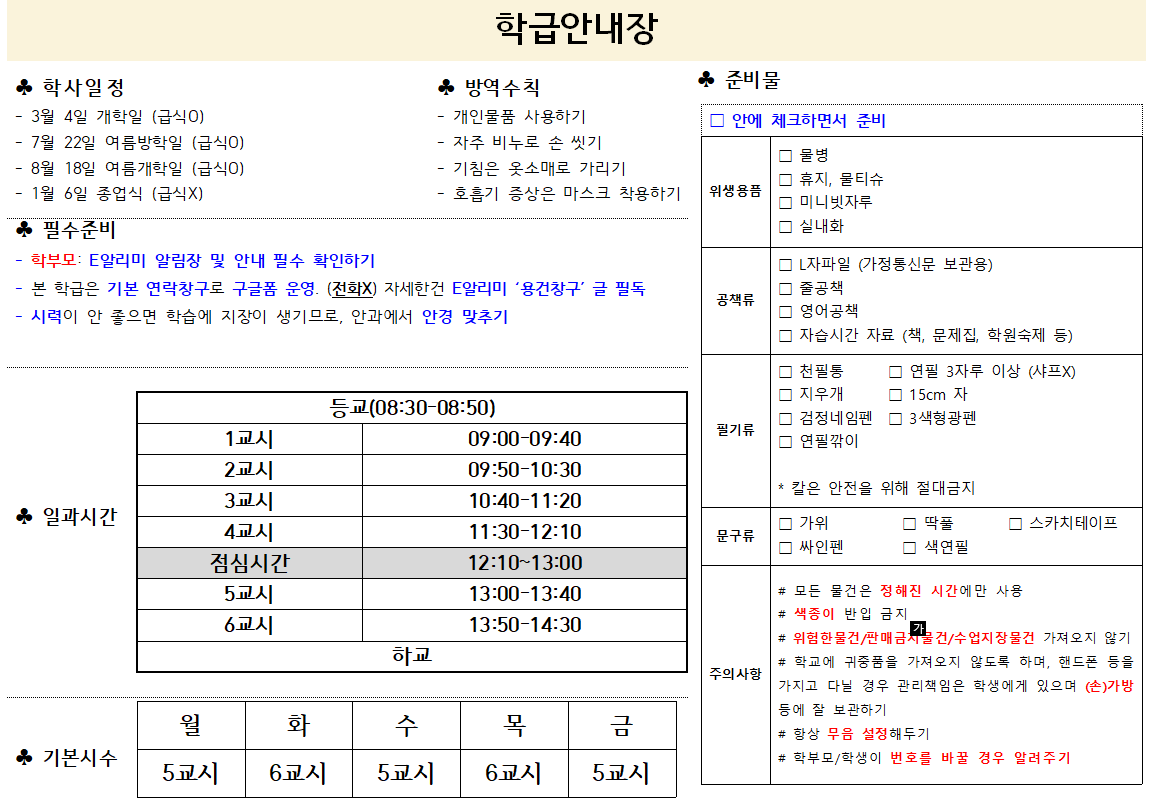Click the 학급안내장 title banner
This screenshot has height=805, width=1153.
pos(576,30)
